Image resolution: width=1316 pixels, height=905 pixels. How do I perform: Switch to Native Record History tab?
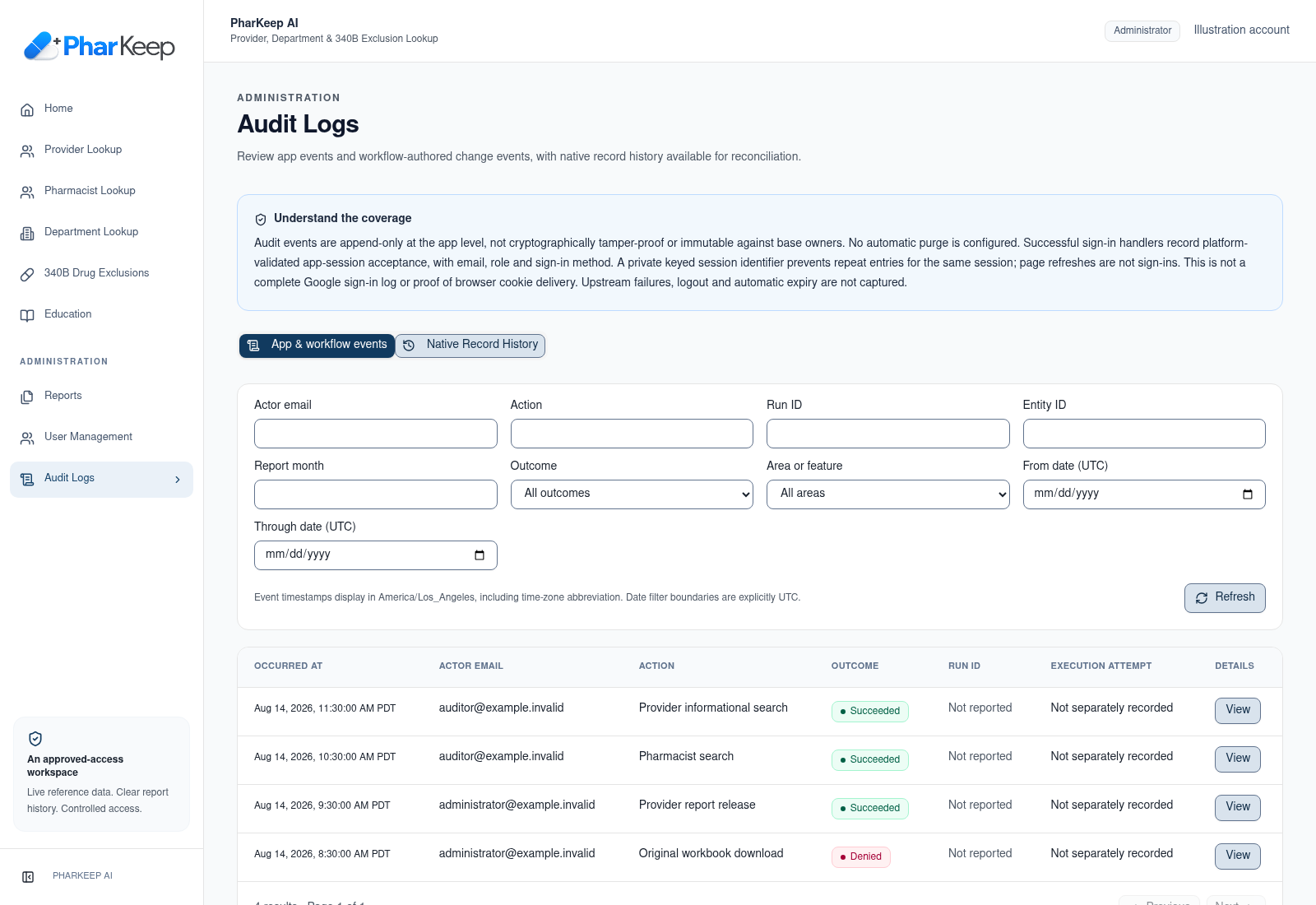(x=470, y=346)
